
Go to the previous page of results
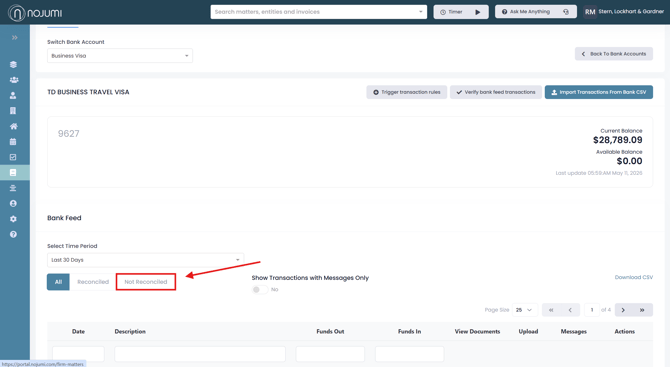point(570,310)
